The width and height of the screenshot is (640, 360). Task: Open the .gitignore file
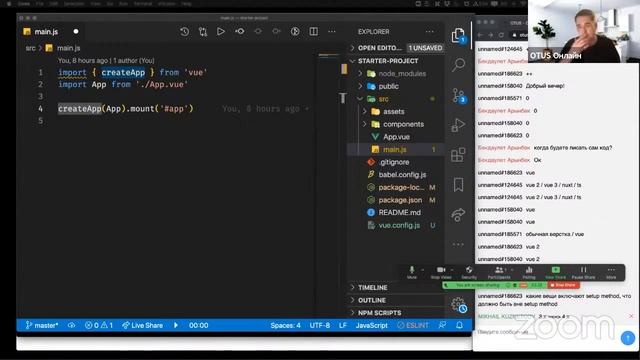click(396, 162)
